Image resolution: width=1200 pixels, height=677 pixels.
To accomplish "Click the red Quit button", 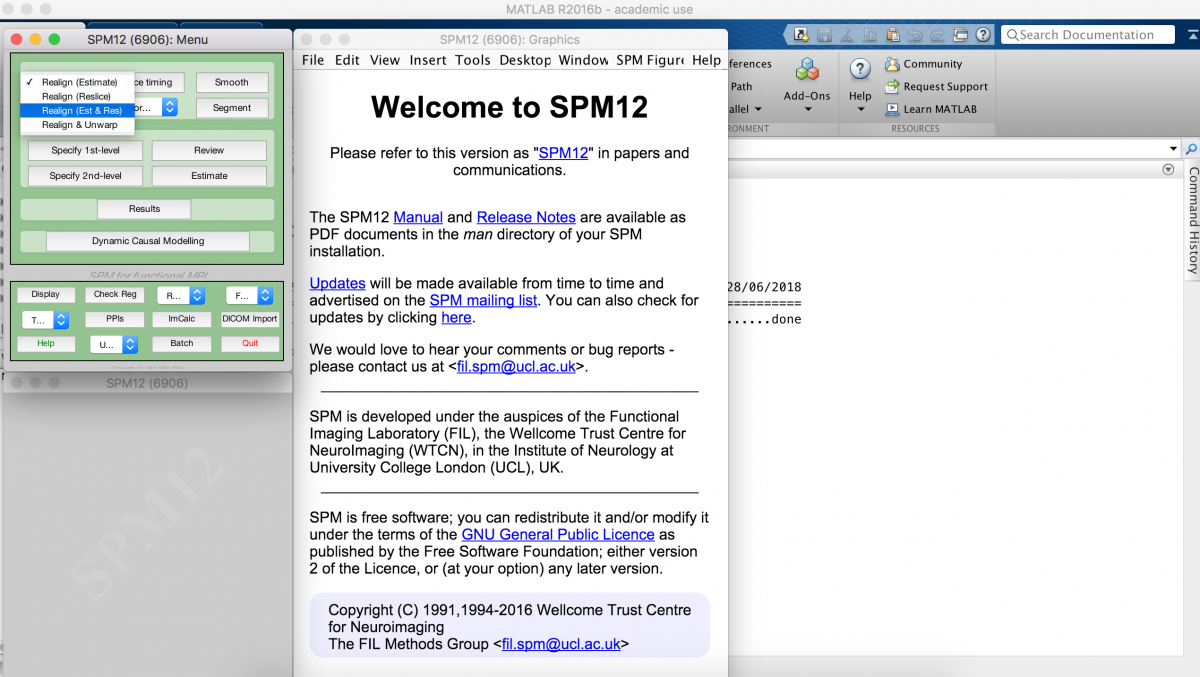I will point(250,343).
